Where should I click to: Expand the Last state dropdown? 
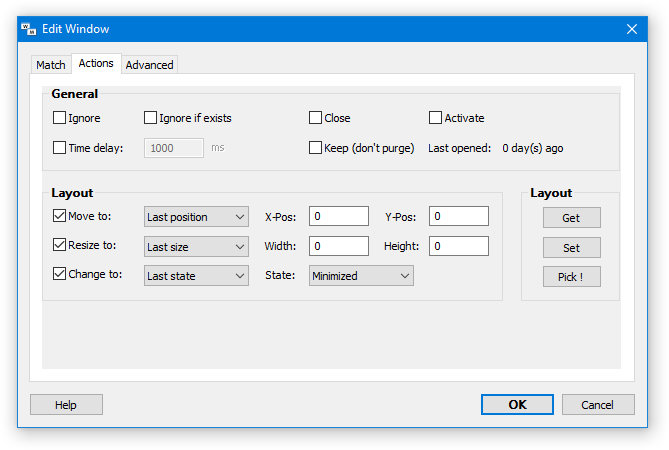(x=196, y=276)
